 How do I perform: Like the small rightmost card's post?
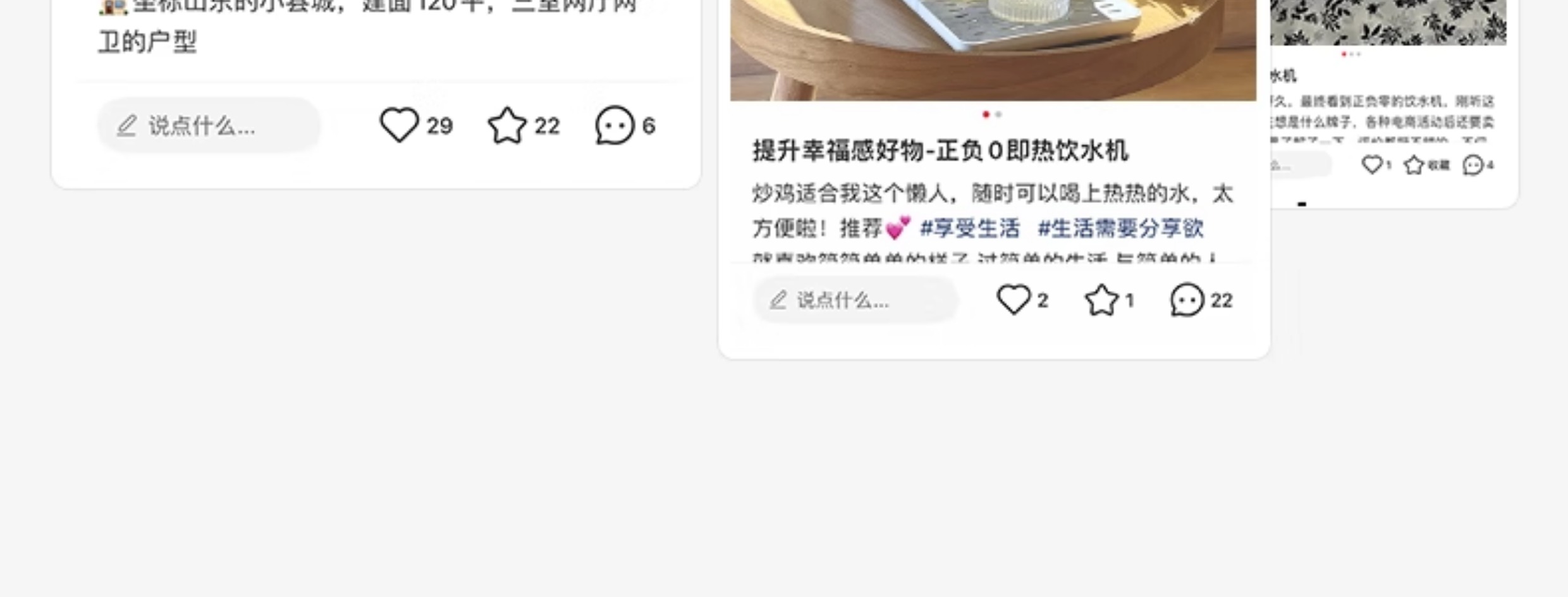(1371, 165)
